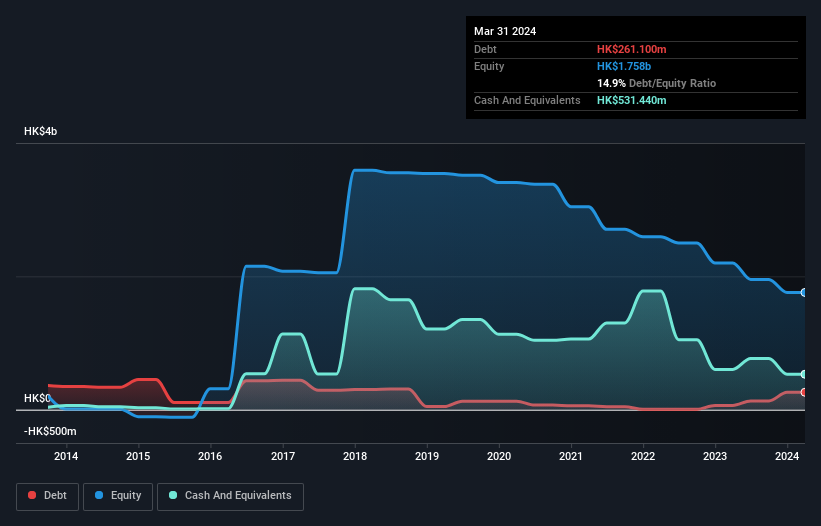821x526 pixels.
Task: Click the 2018 x-axis label
Action: tap(355, 456)
